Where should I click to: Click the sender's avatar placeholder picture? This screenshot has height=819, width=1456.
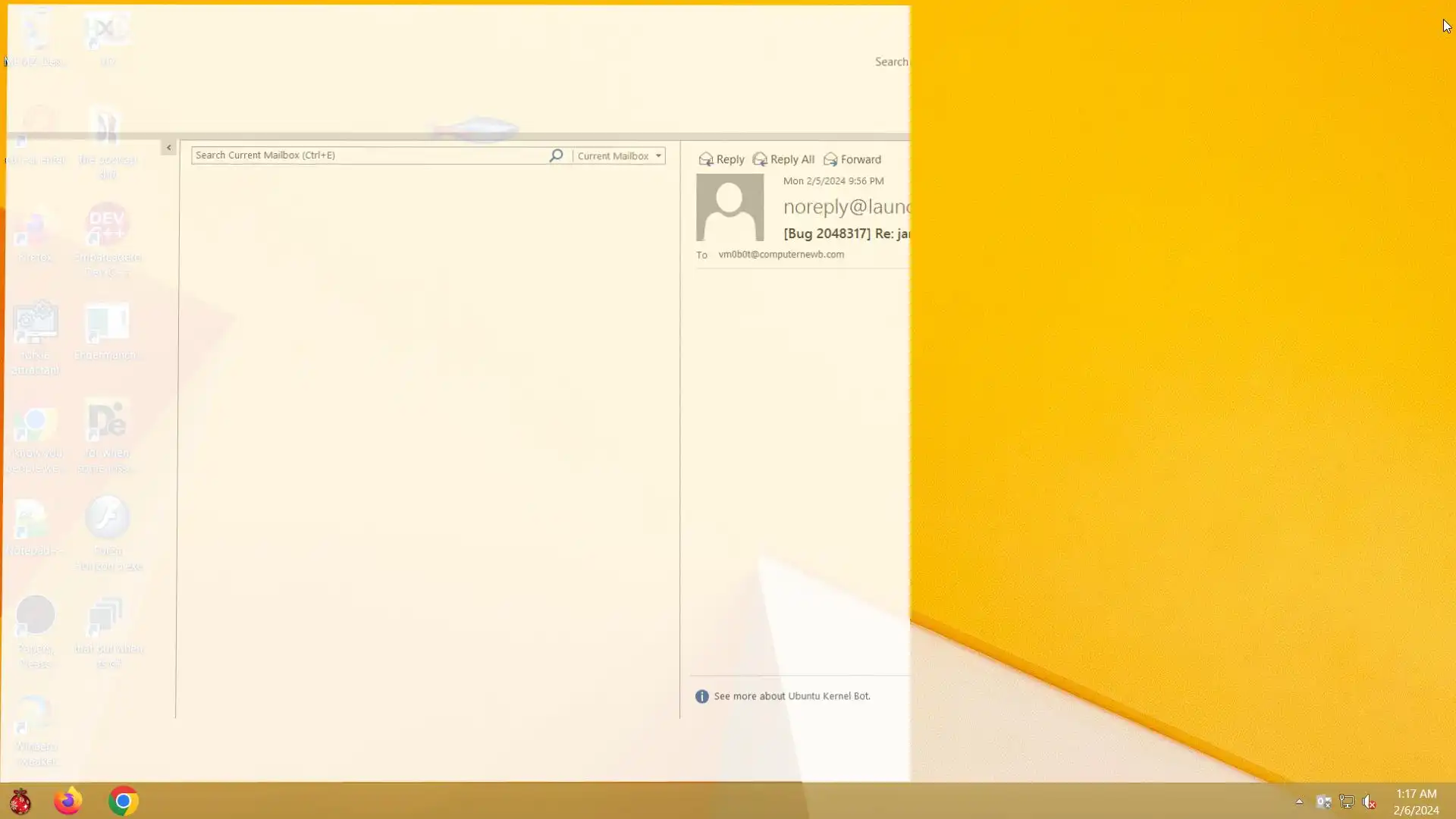(730, 207)
